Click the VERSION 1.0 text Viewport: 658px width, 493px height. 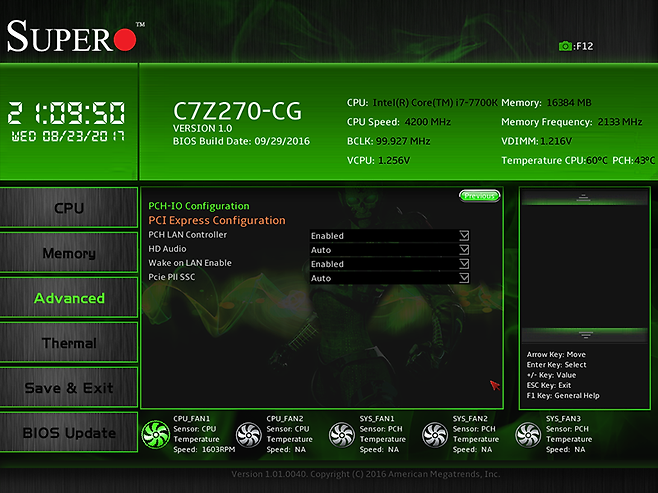point(203,128)
